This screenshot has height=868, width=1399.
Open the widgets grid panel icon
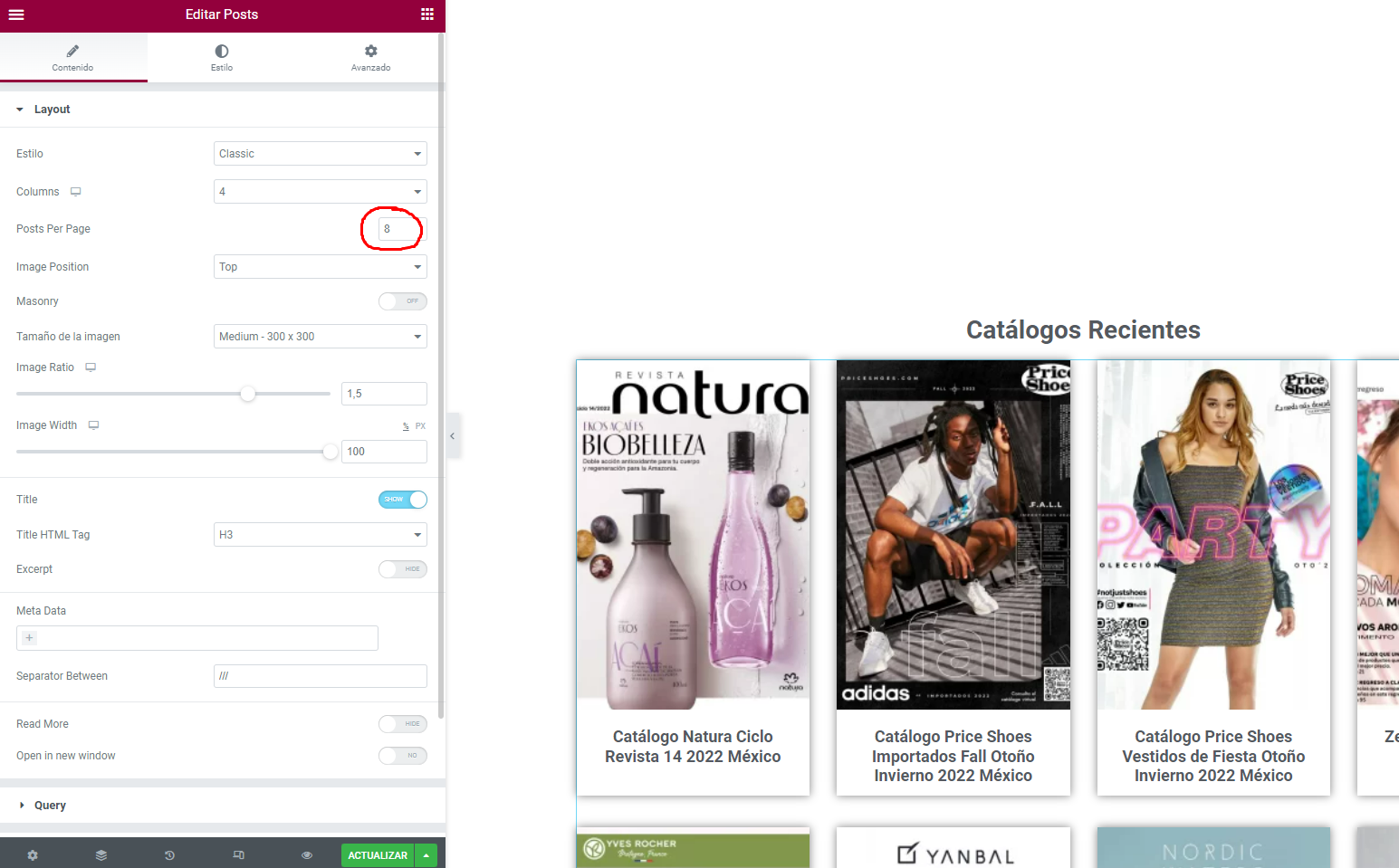point(427,14)
